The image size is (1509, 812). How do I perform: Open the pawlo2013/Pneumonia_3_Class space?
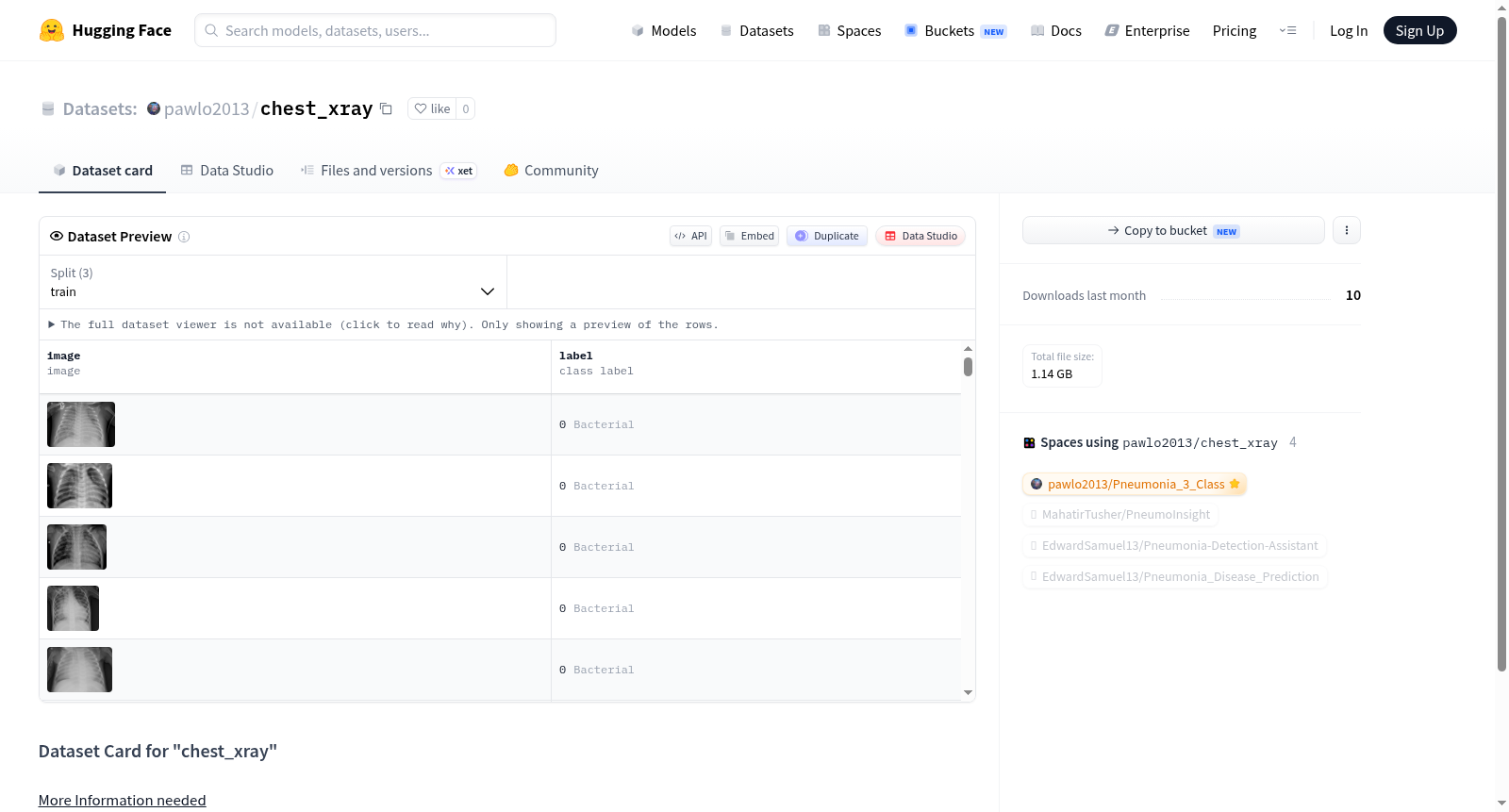pos(1135,484)
